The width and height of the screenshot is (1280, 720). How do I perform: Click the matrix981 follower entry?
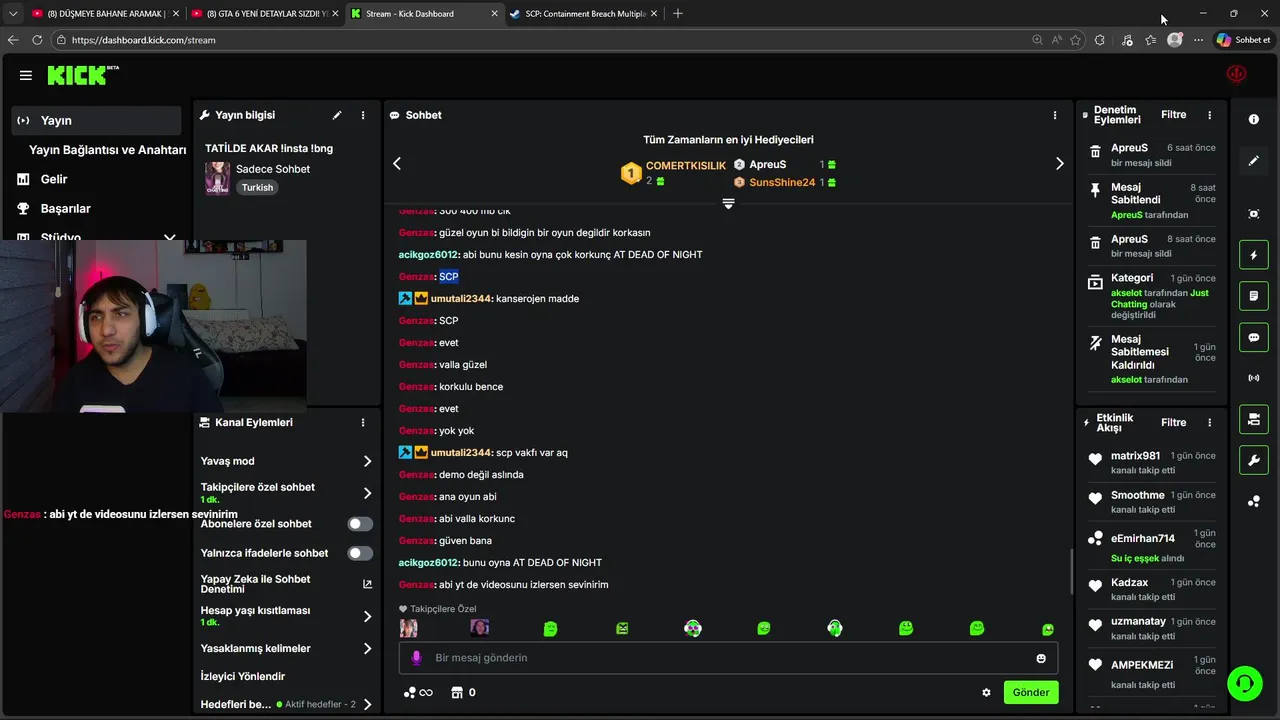point(1152,462)
